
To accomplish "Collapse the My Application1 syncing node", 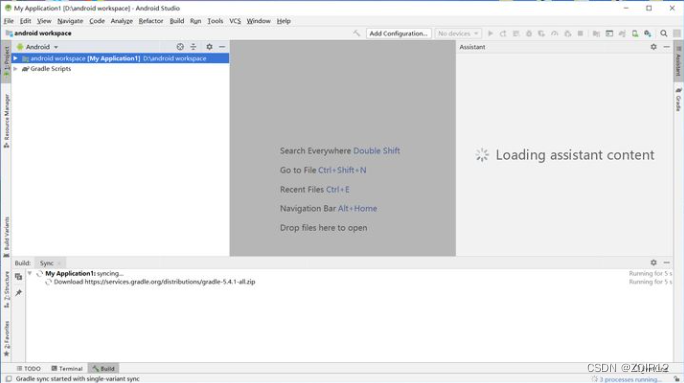I will [30, 274].
